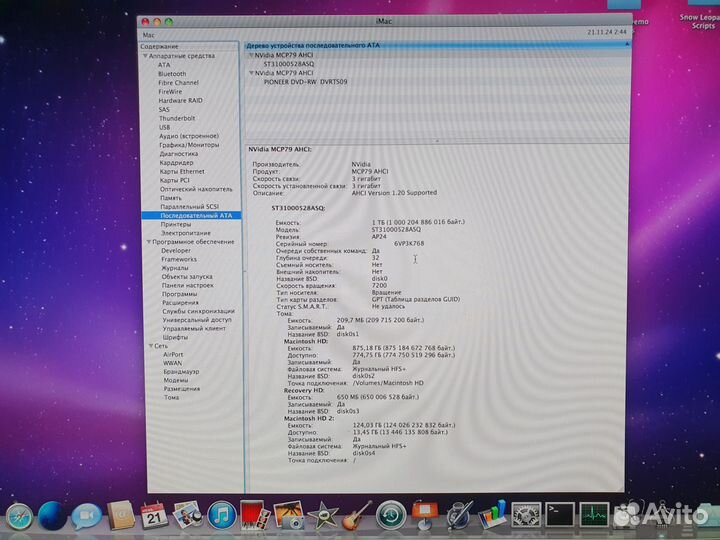Image resolution: width=720 pixels, height=540 pixels.
Task: Select Память in the sidebar
Action: 171,198
